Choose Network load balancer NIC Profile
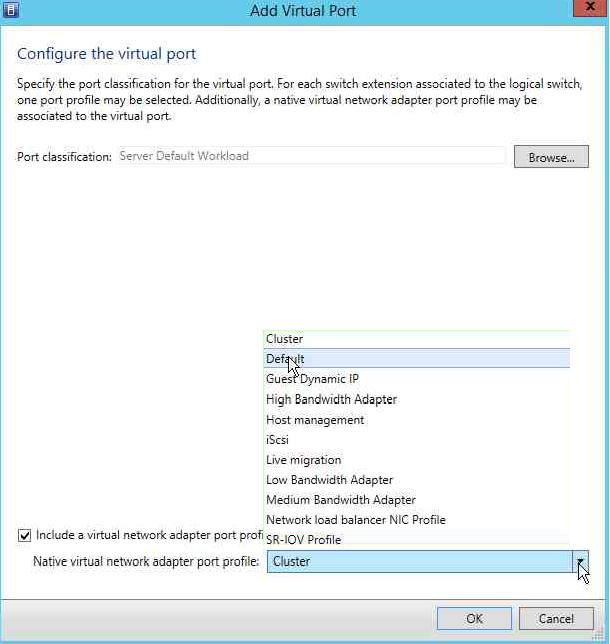The image size is (610, 644). coord(417,520)
